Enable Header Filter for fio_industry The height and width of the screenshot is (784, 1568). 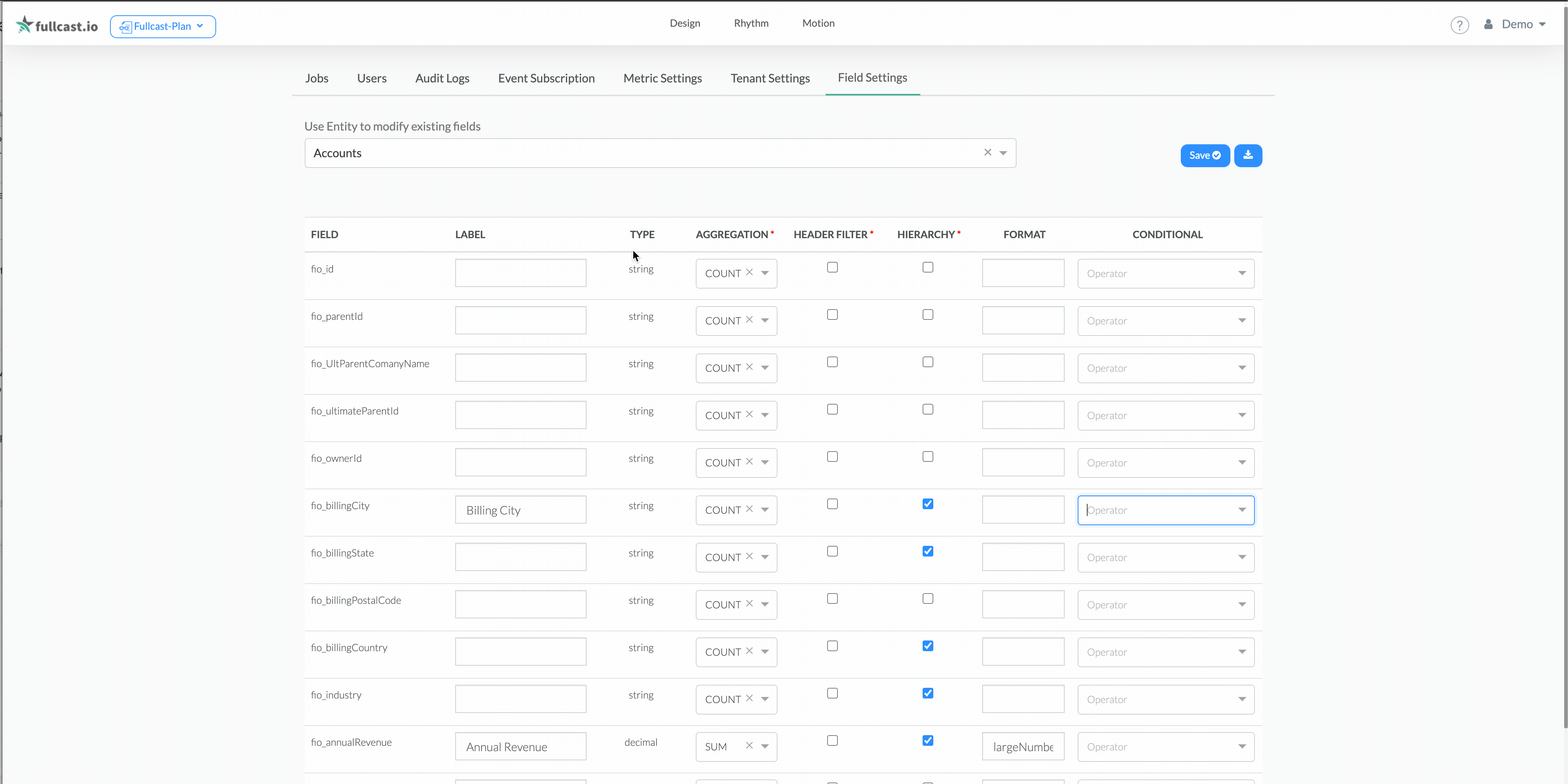click(832, 694)
